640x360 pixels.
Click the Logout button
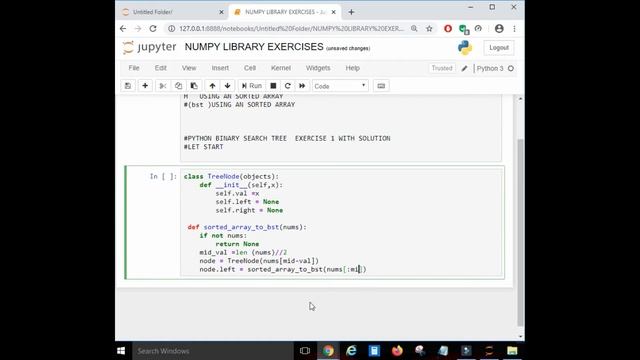(499, 48)
